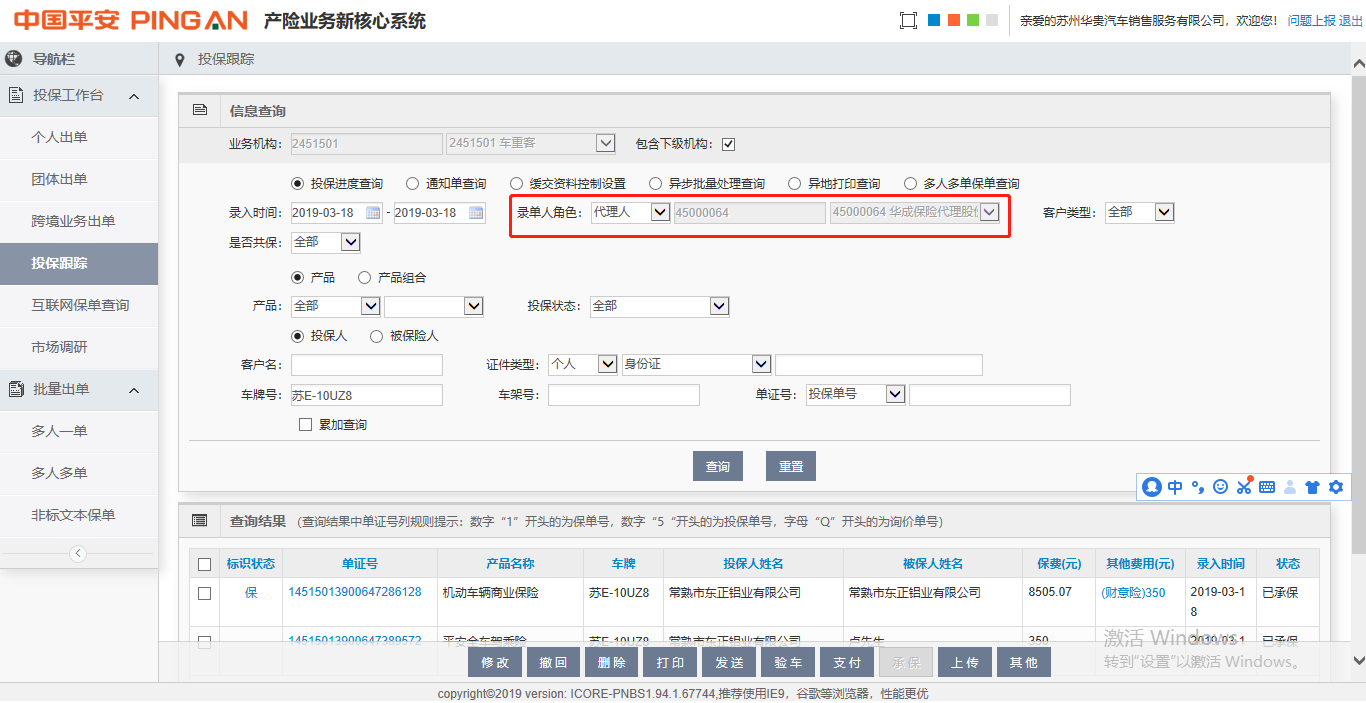Screen dimensions: 1366x703
Task: Click into the 车牌号 input field
Action: pos(366,395)
